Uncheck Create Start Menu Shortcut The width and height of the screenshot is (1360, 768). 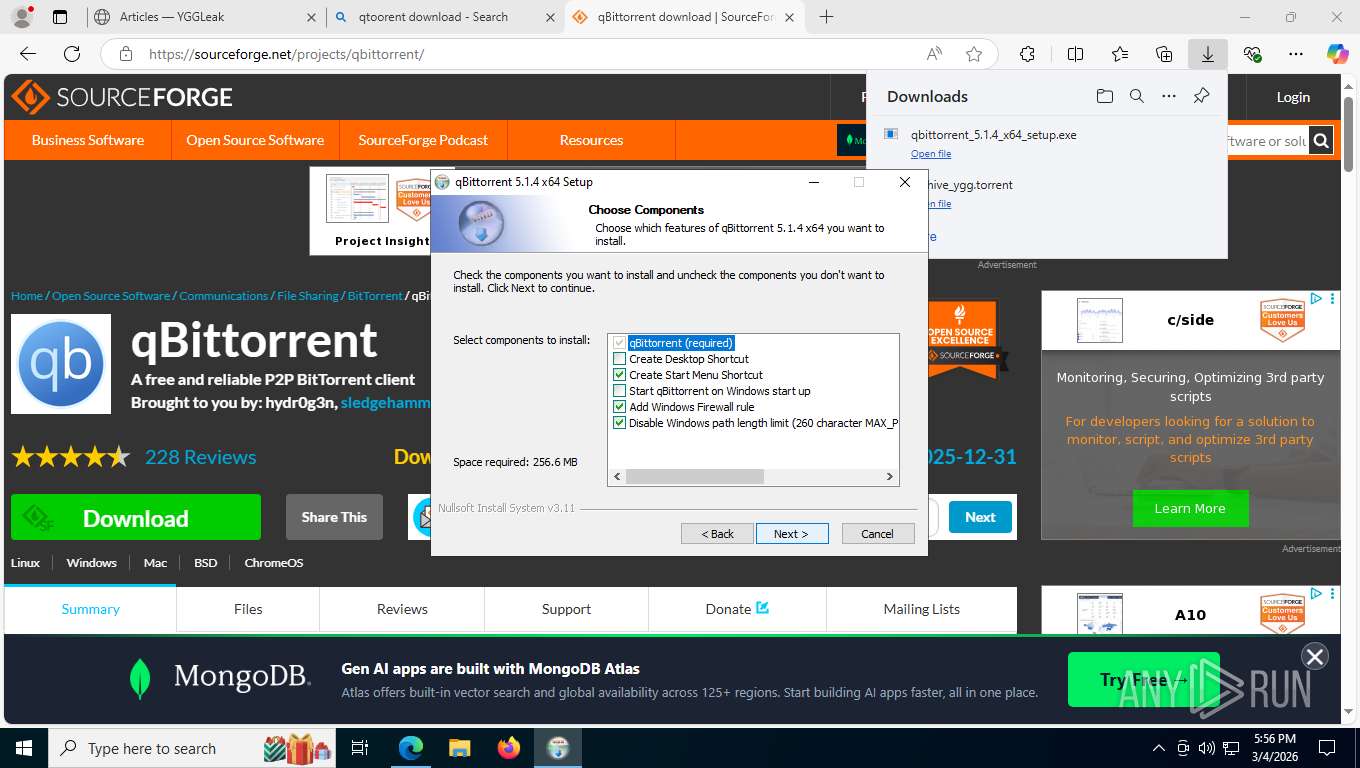tap(620, 375)
